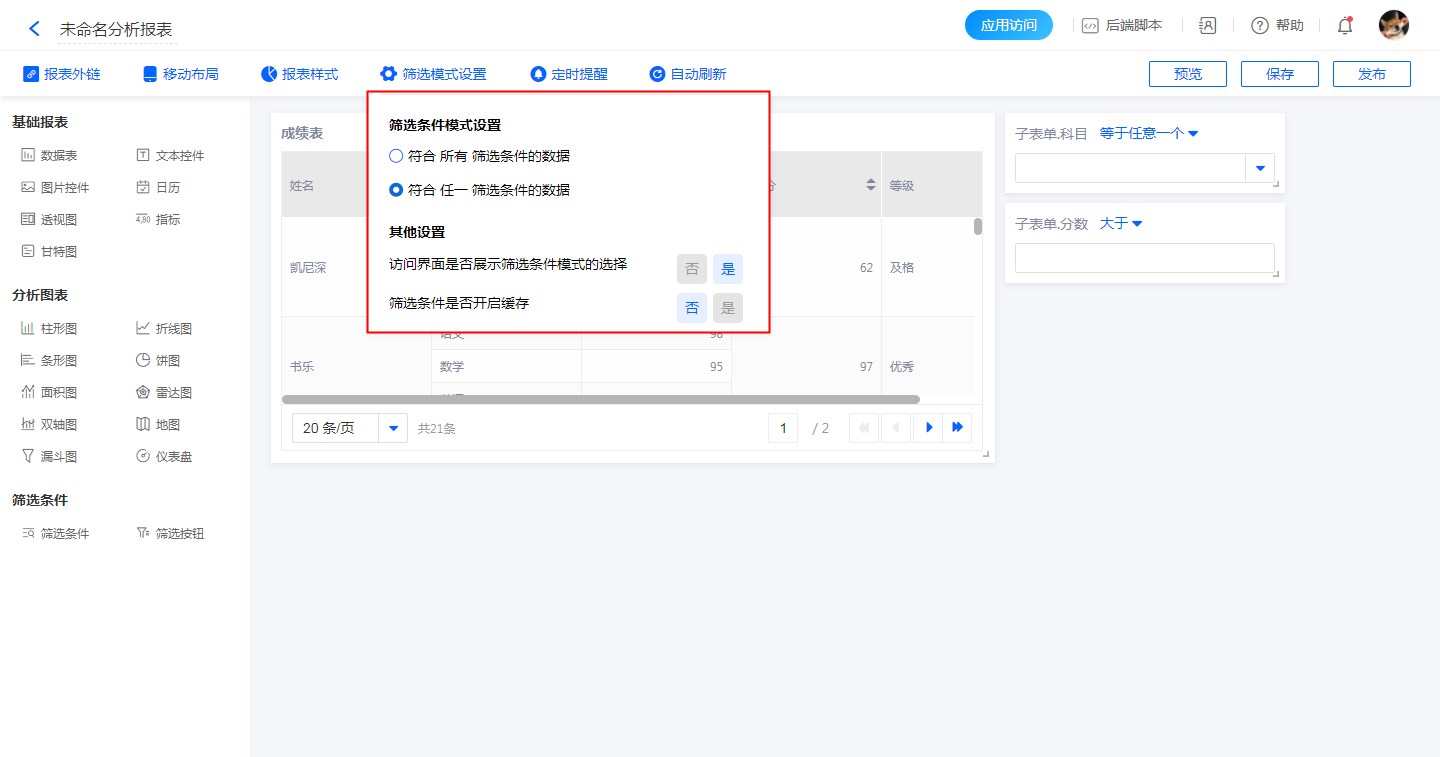Click the 保存 save button
The height and width of the screenshot is (757, 1440).
1279,74
